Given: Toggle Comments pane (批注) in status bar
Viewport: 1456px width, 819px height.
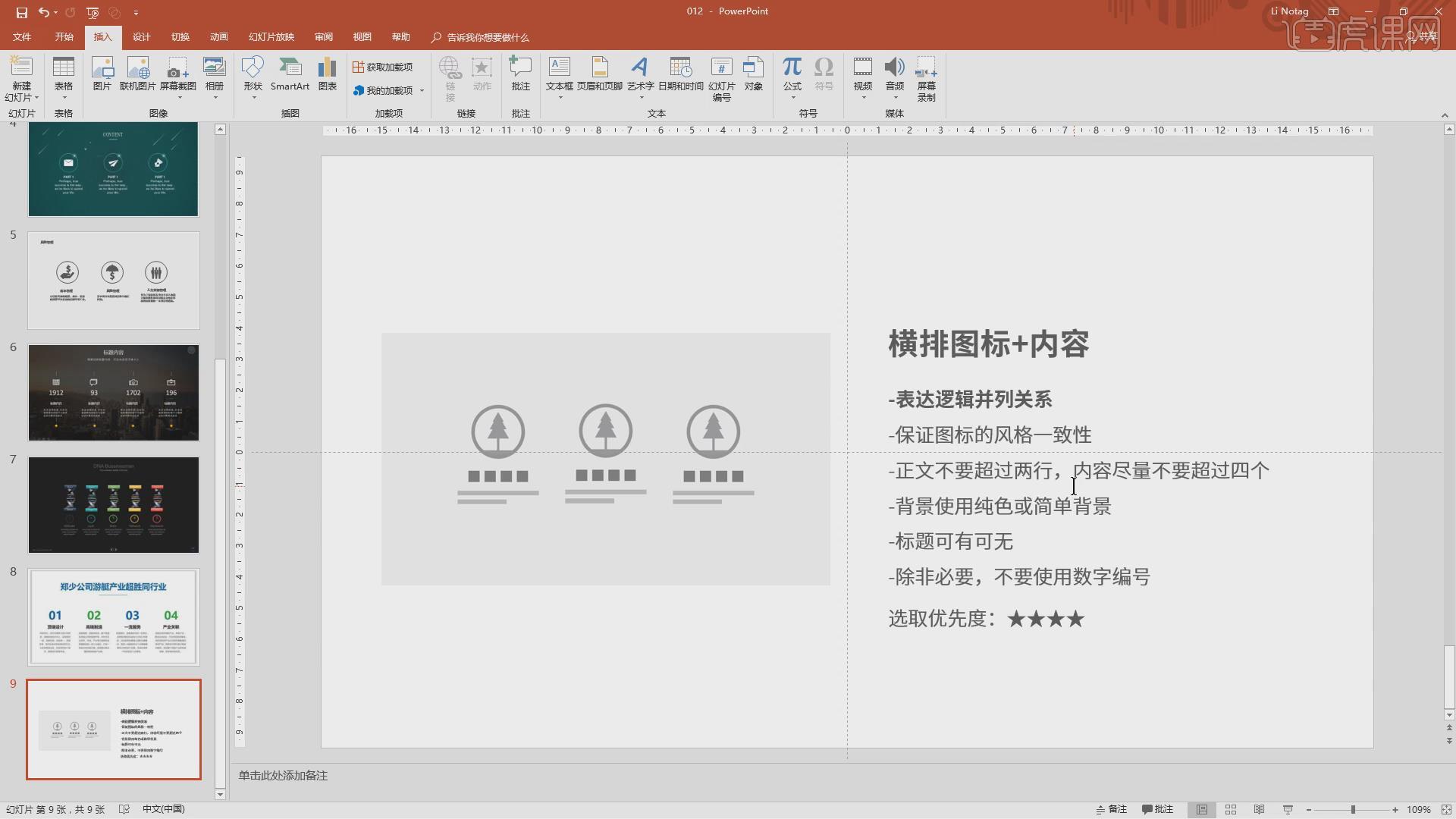Looking at the screenshot, I should 1158,809.
